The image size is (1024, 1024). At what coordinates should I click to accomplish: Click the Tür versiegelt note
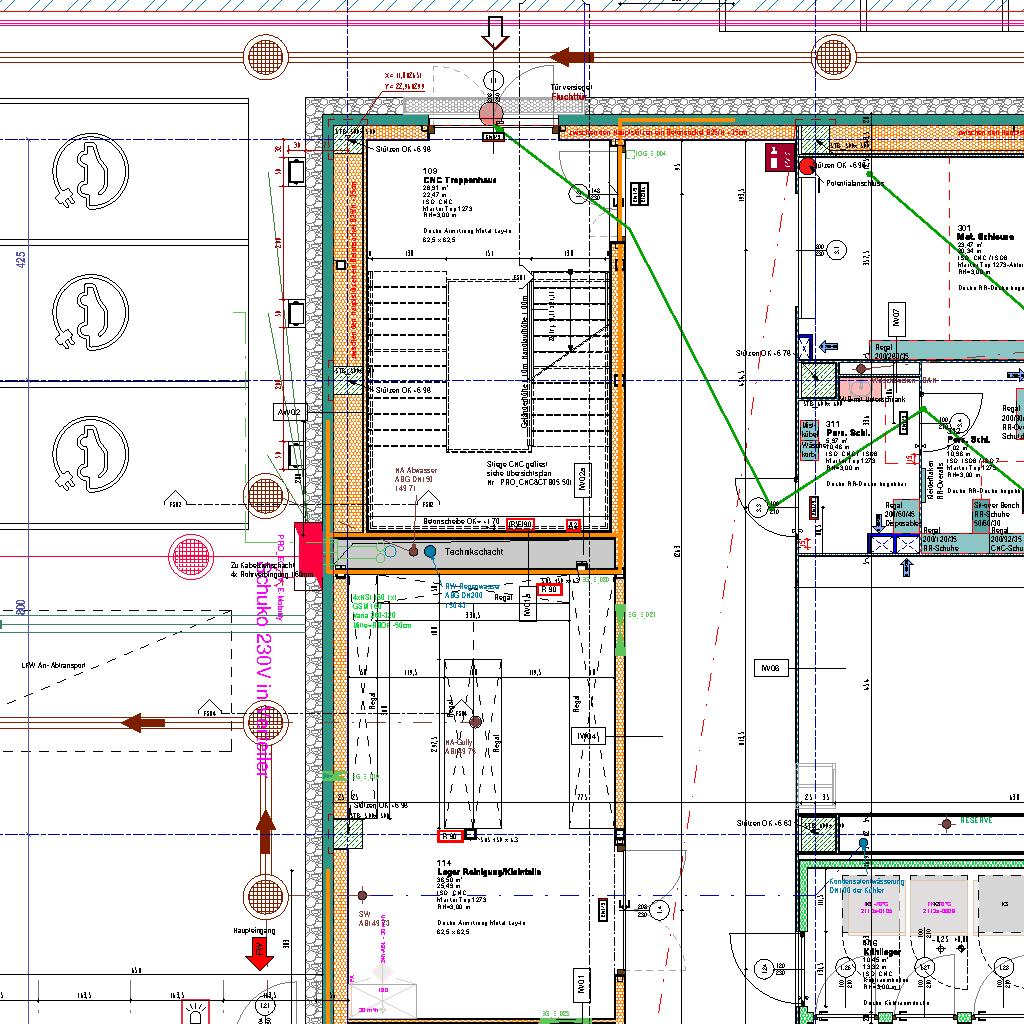(571, 87)
